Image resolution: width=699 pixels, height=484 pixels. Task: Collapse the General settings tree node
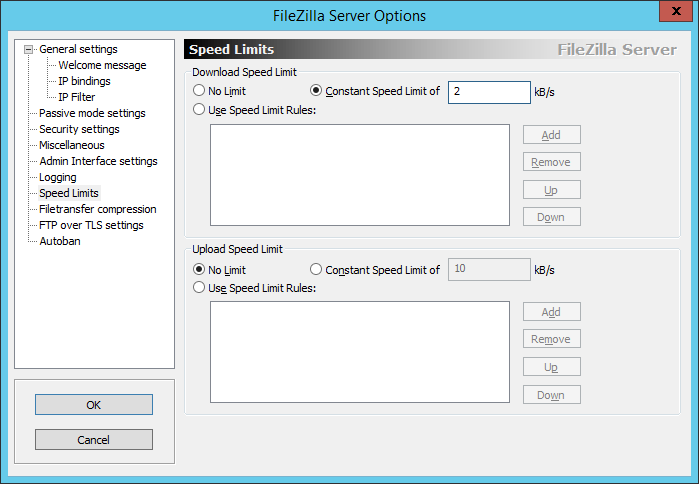click(x=29, y=49)
